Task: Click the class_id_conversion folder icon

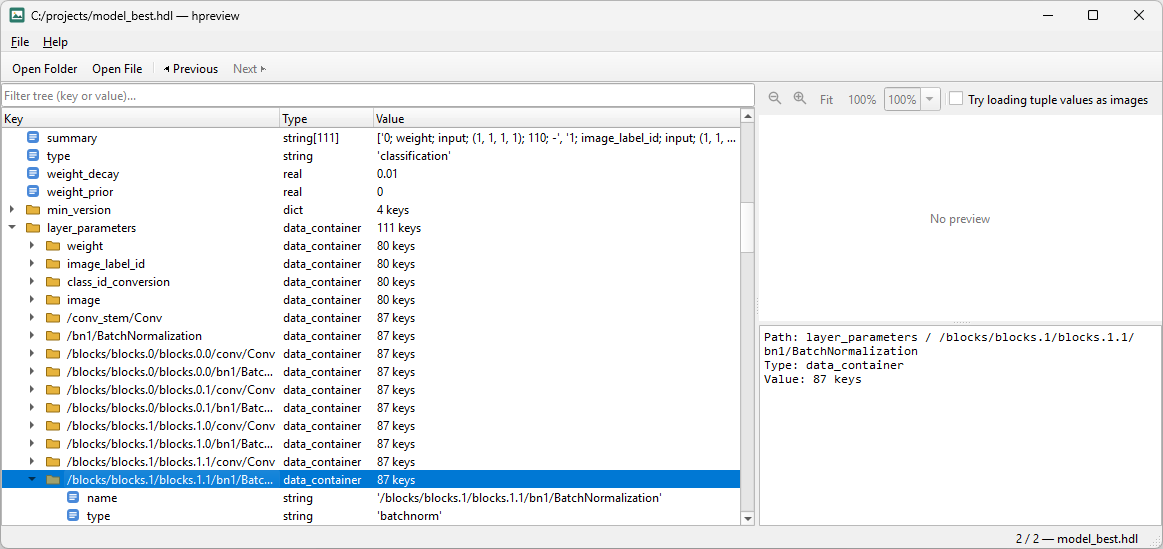Action: [x=53, y=282]
